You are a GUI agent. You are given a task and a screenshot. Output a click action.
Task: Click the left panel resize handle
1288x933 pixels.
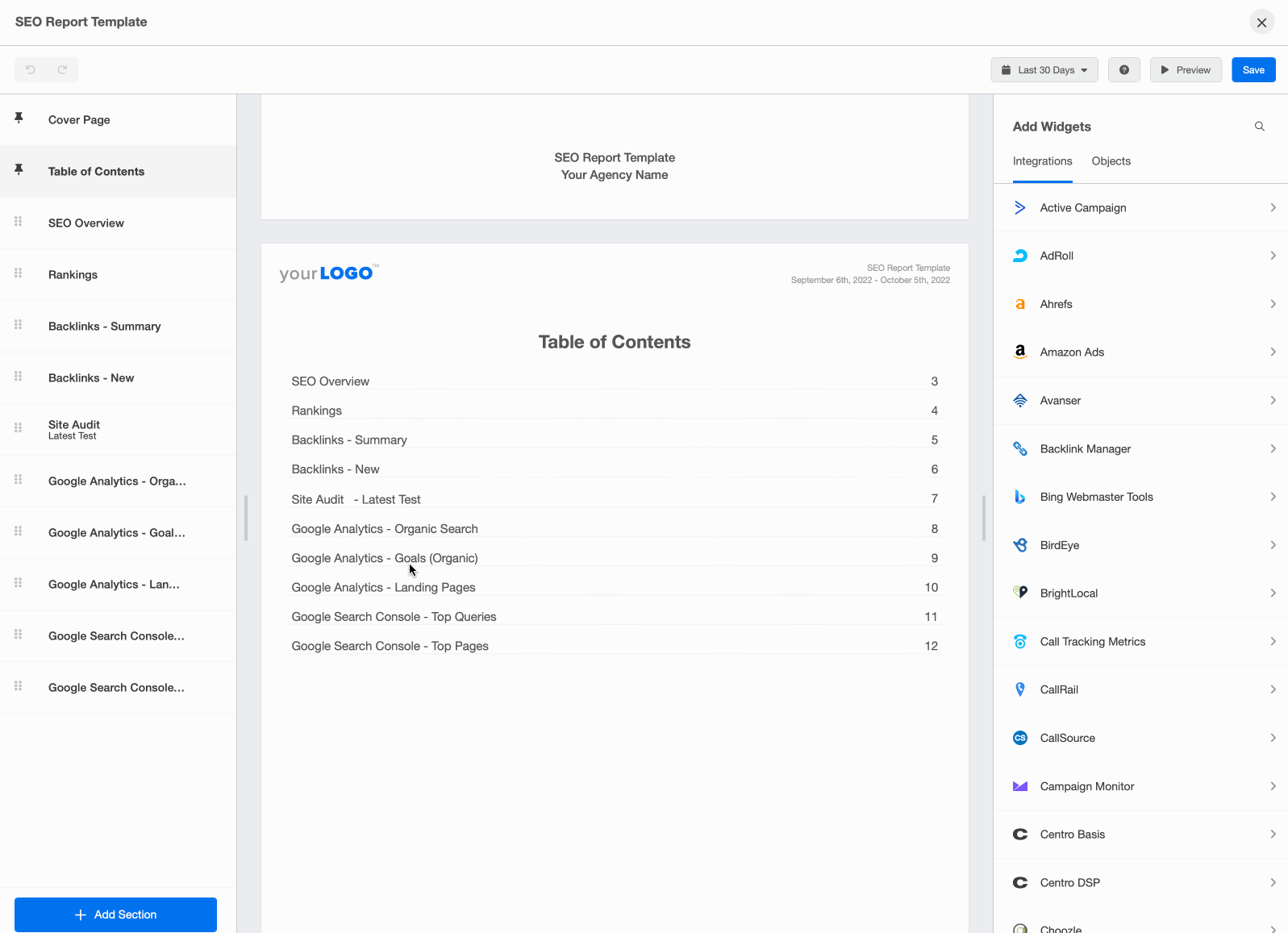[x=246, y=518]
